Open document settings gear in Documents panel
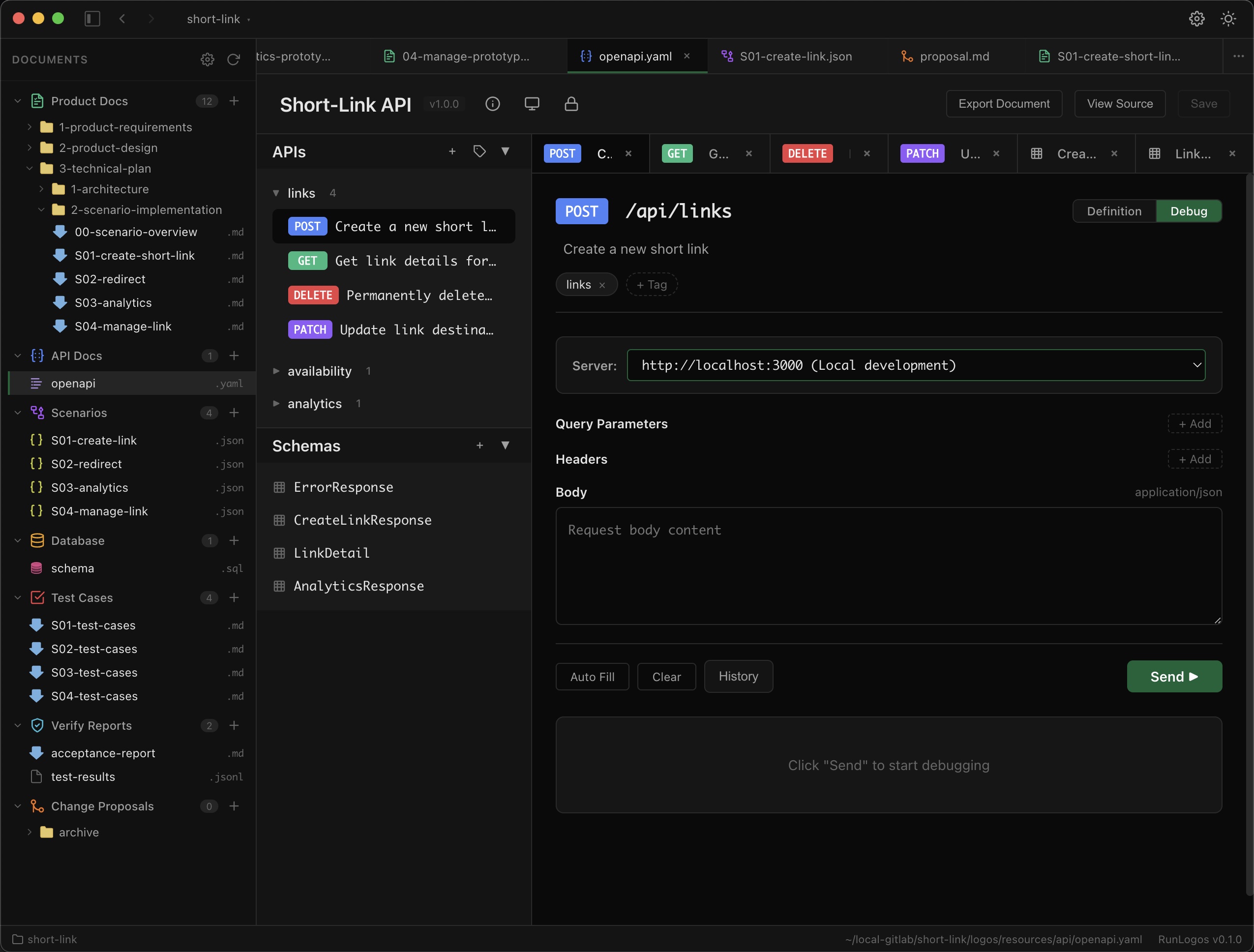The height and width of the screenshot is (952, 1254). 208,59
